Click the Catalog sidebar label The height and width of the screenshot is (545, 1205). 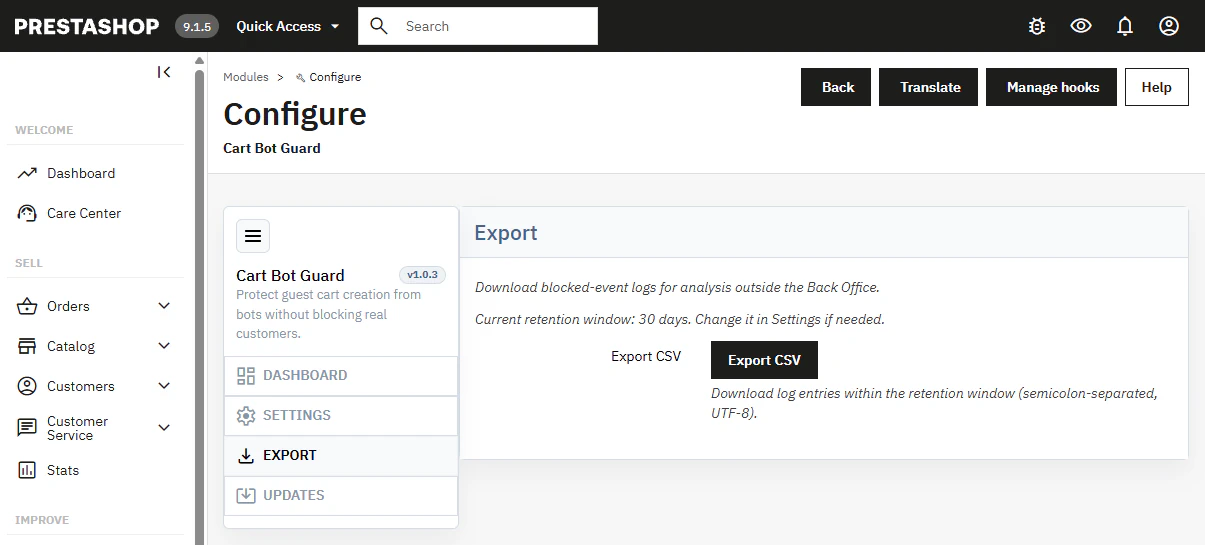tap(71, 346)
